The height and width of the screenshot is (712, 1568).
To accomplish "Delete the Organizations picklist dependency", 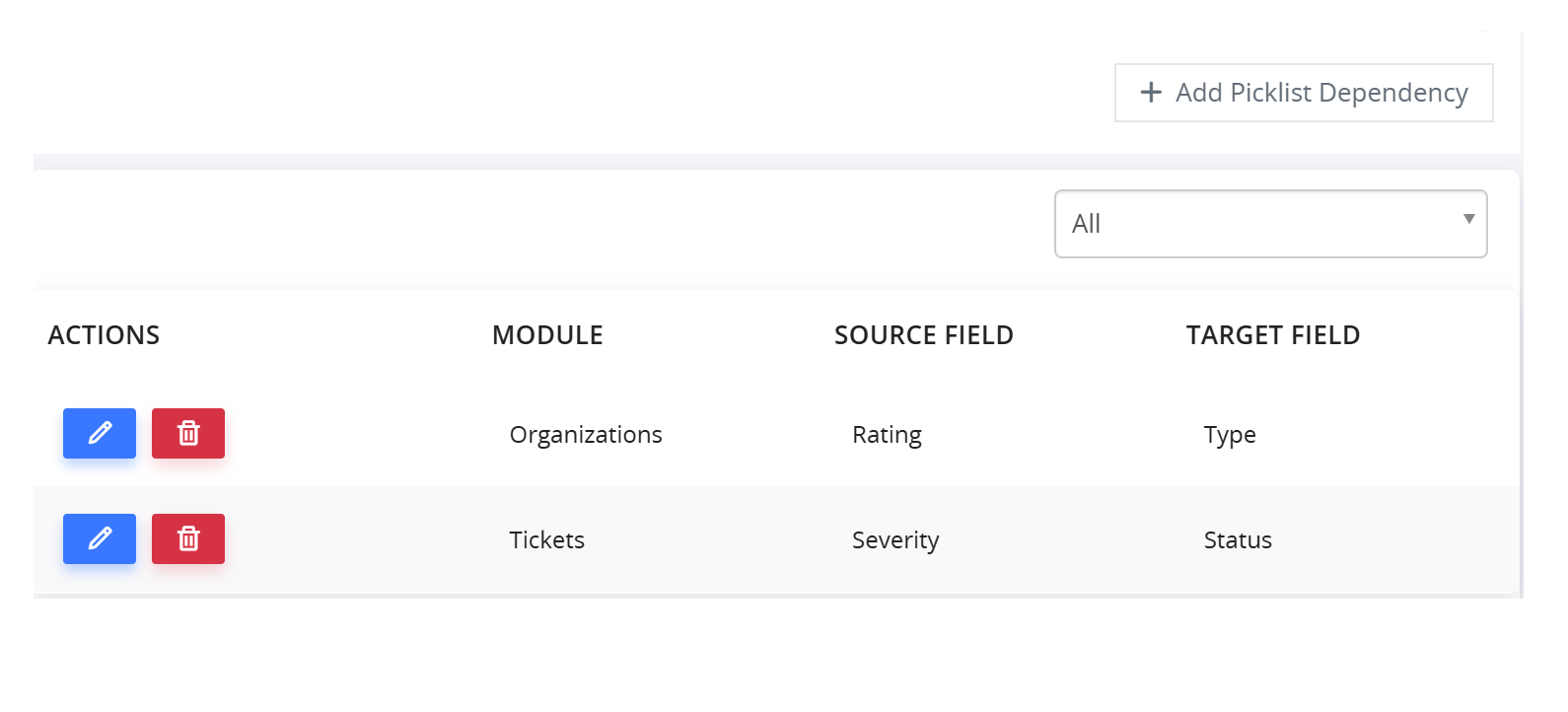I will coord(188,433).
